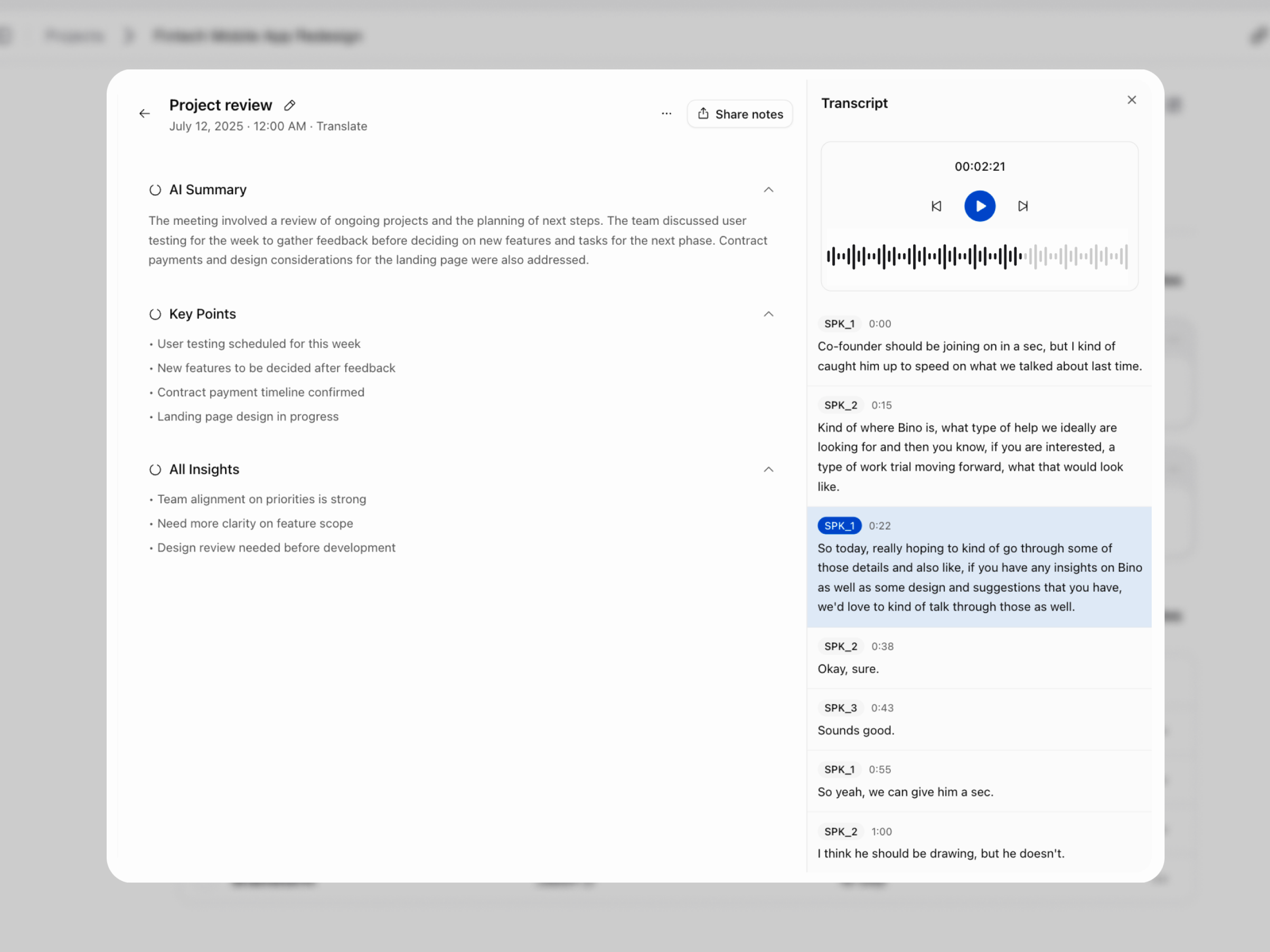Click 'Need more clarity on feature scope'
Viewport: 1270px width, 952px height.
coord(255,524)
